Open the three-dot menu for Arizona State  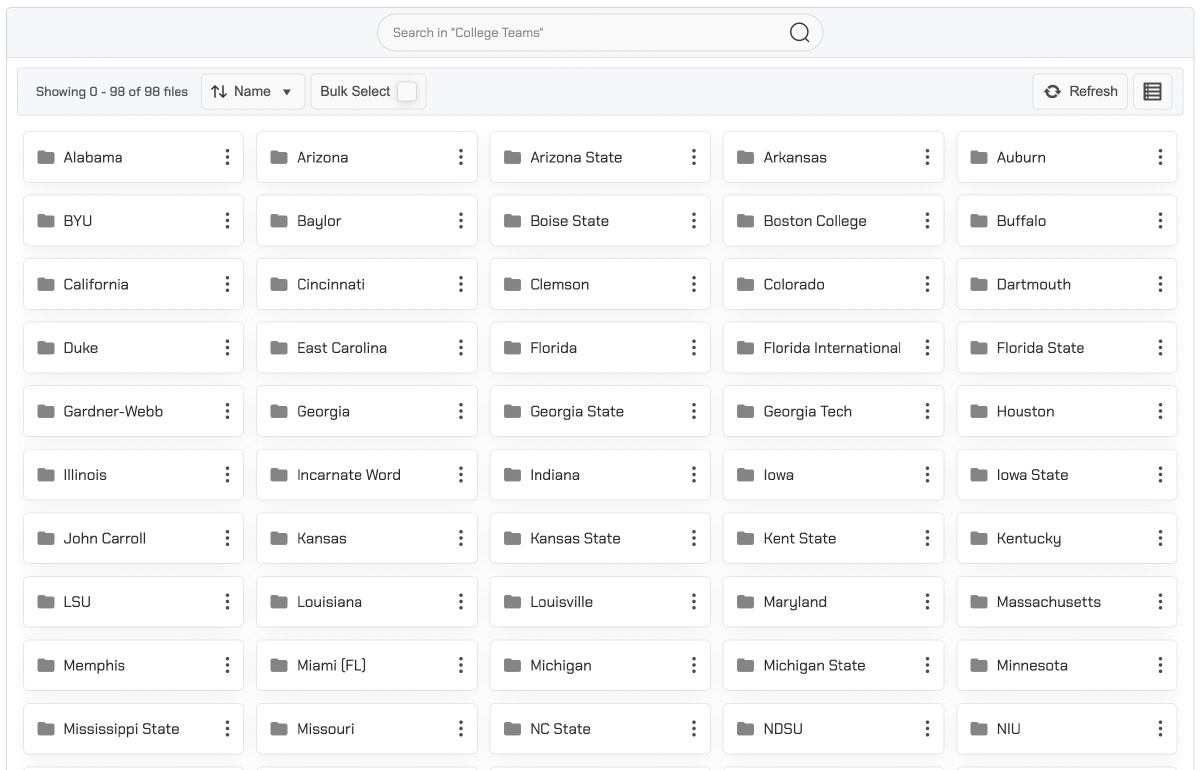pos(694,157)
